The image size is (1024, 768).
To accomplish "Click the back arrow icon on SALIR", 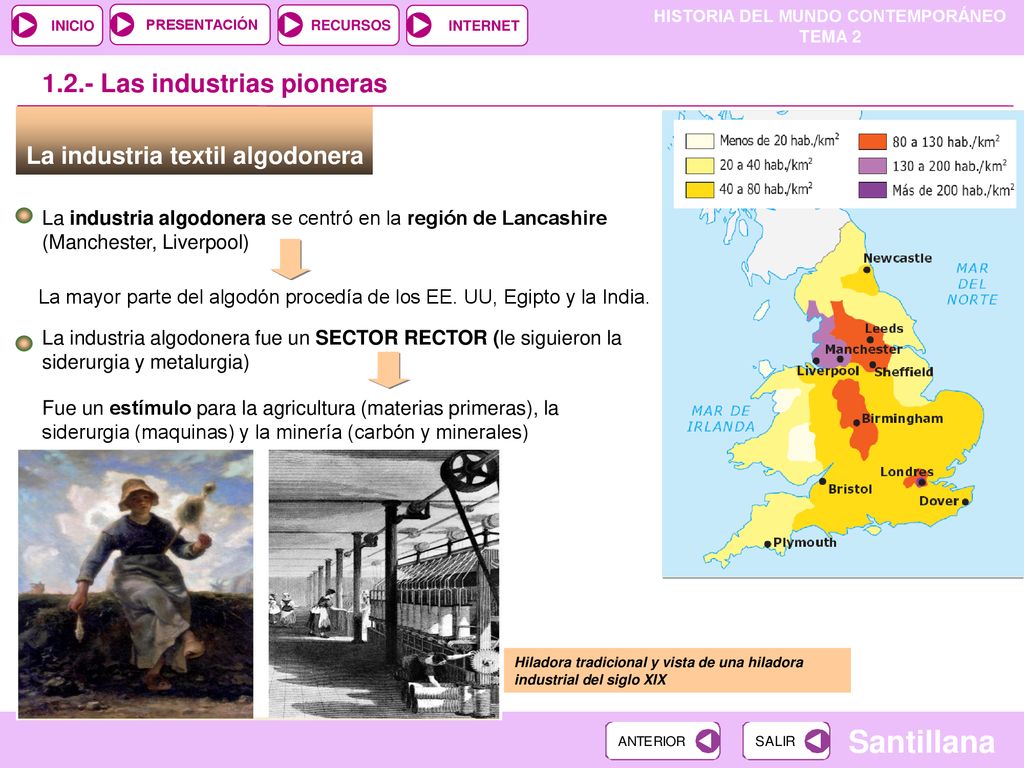I will 816,741.
